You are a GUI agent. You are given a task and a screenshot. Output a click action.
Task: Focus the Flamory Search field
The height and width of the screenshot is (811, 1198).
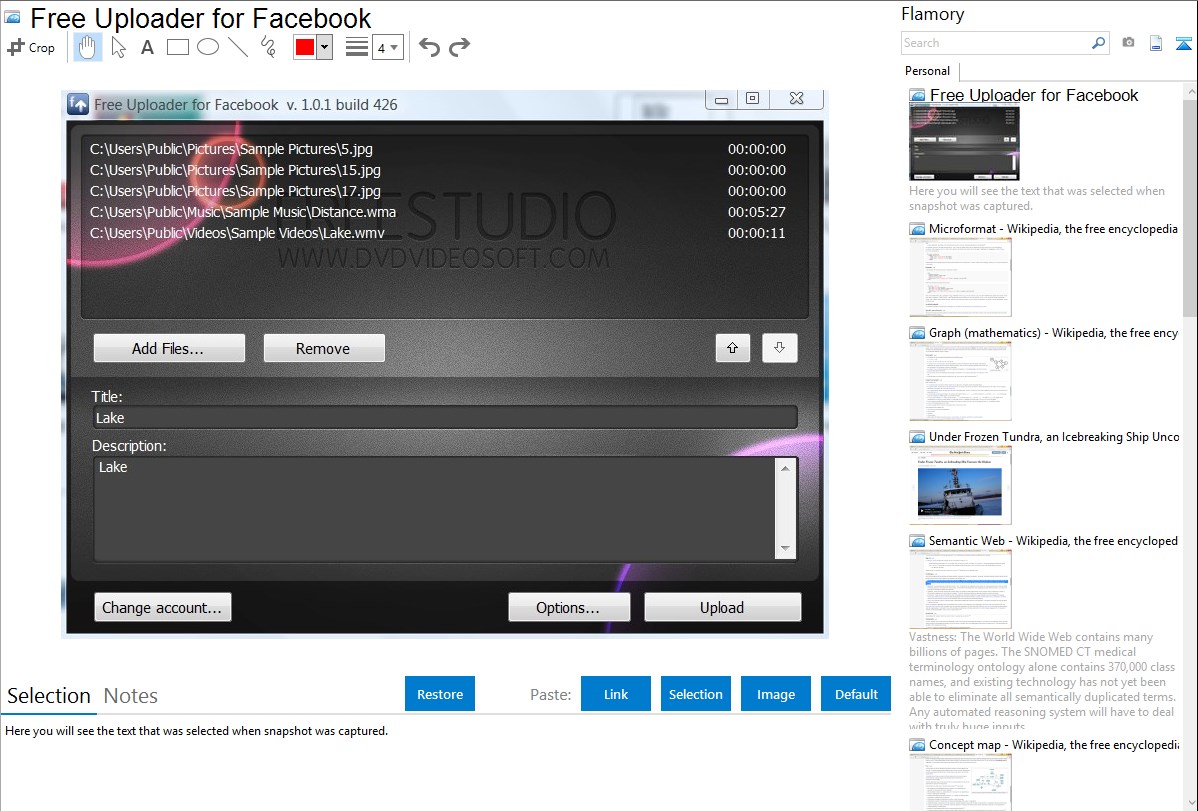(x=996, y=43)
